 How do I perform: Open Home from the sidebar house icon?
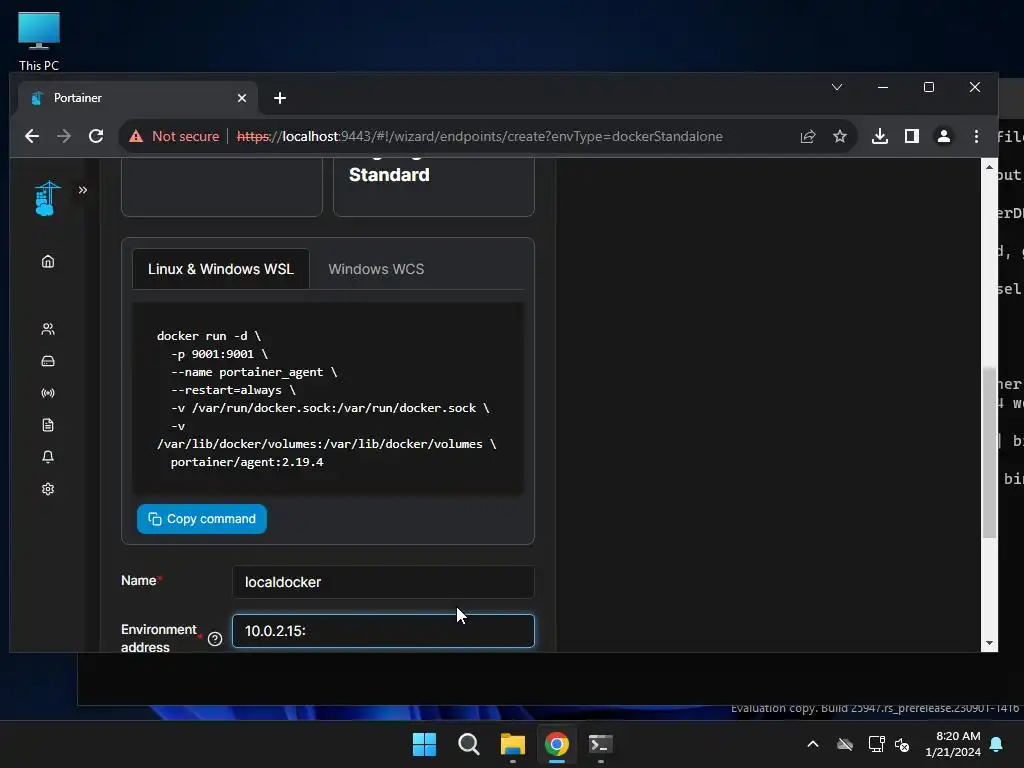coord(48,261)
